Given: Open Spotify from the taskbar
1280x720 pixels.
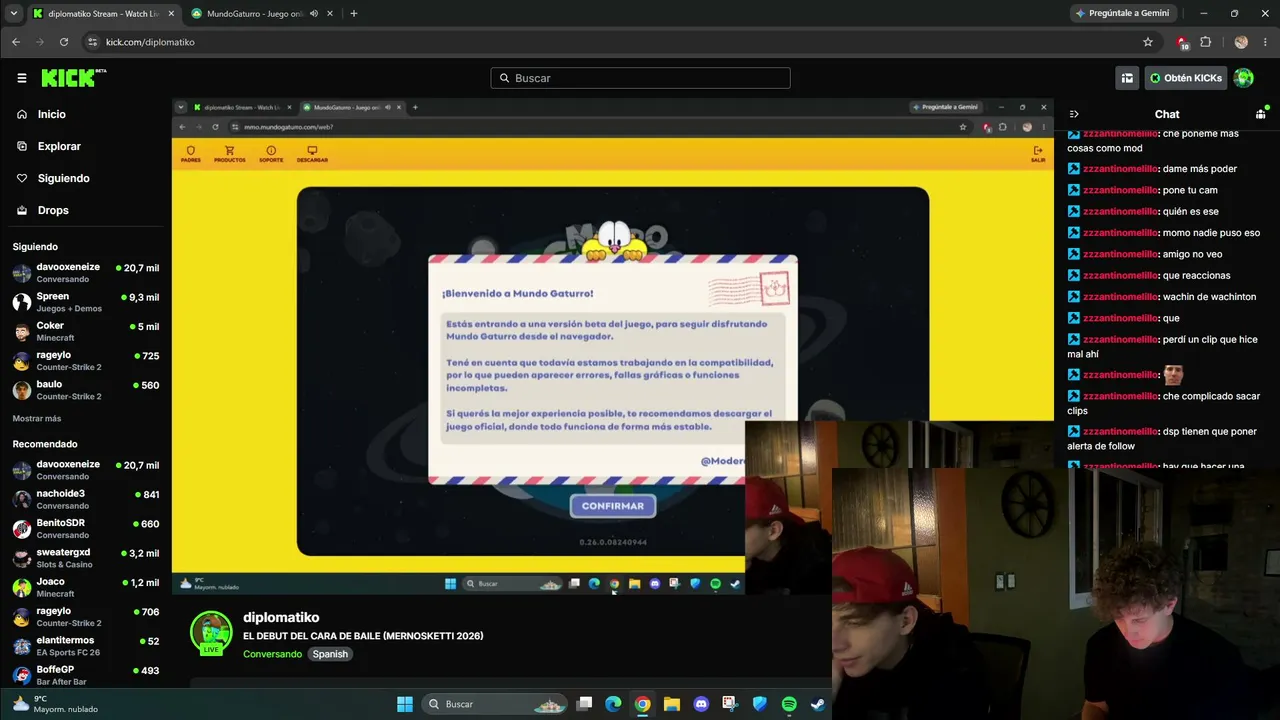Looking at the screenshot, I should pos(789,704).
